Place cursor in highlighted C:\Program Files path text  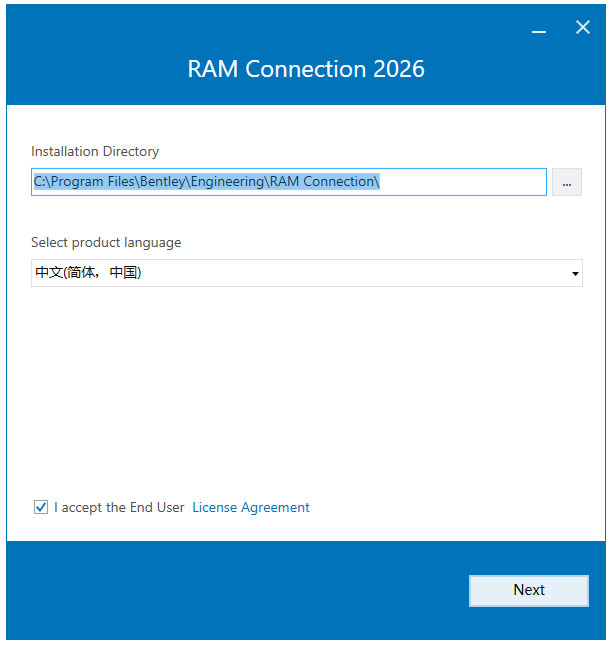tap(206, 182)
